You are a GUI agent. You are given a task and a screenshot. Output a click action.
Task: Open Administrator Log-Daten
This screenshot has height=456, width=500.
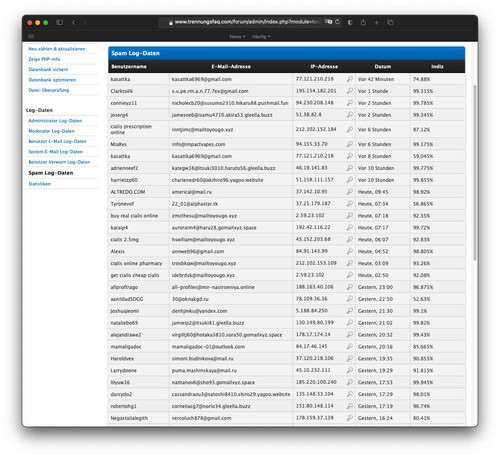coord(55,121)
